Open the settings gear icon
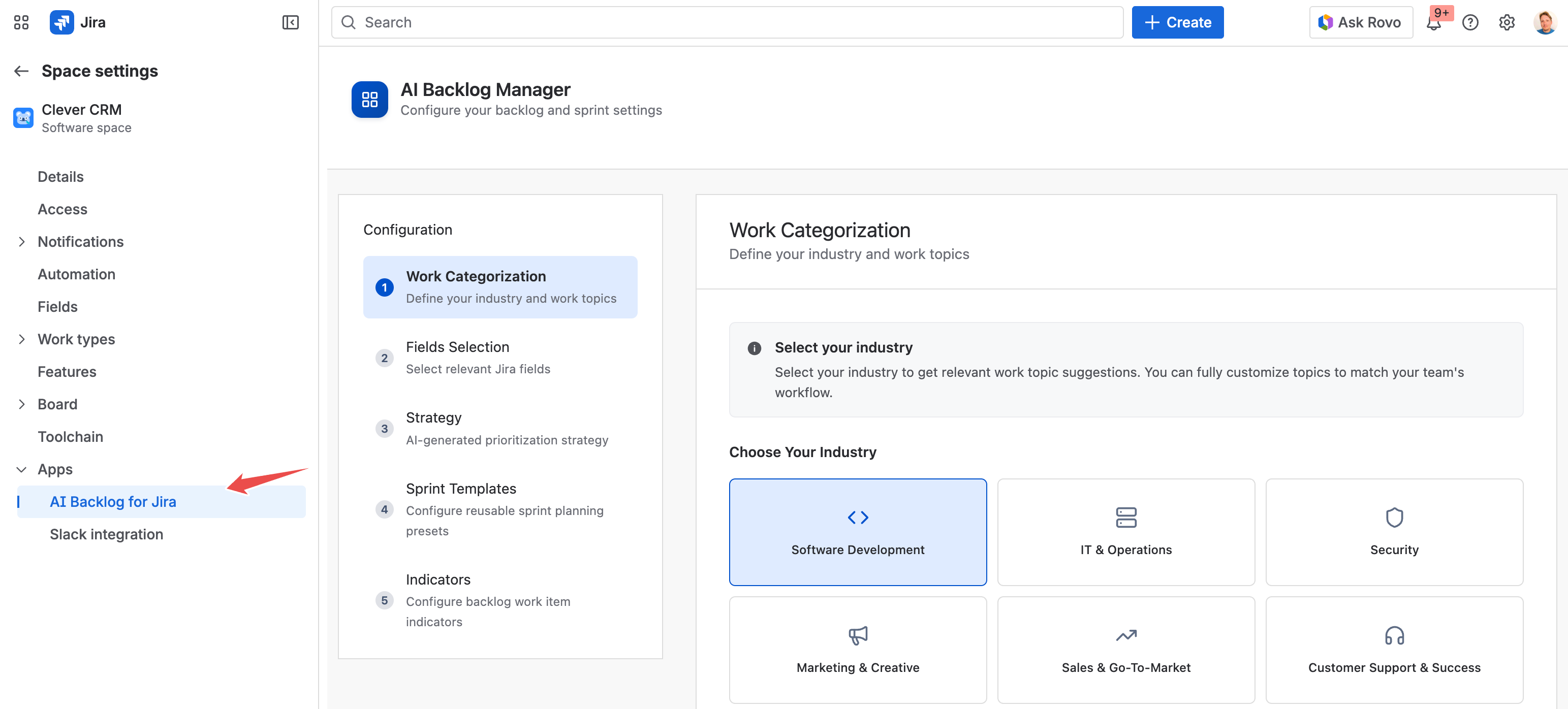This screenshot has height=709, width=1568. pos(1507,22)
